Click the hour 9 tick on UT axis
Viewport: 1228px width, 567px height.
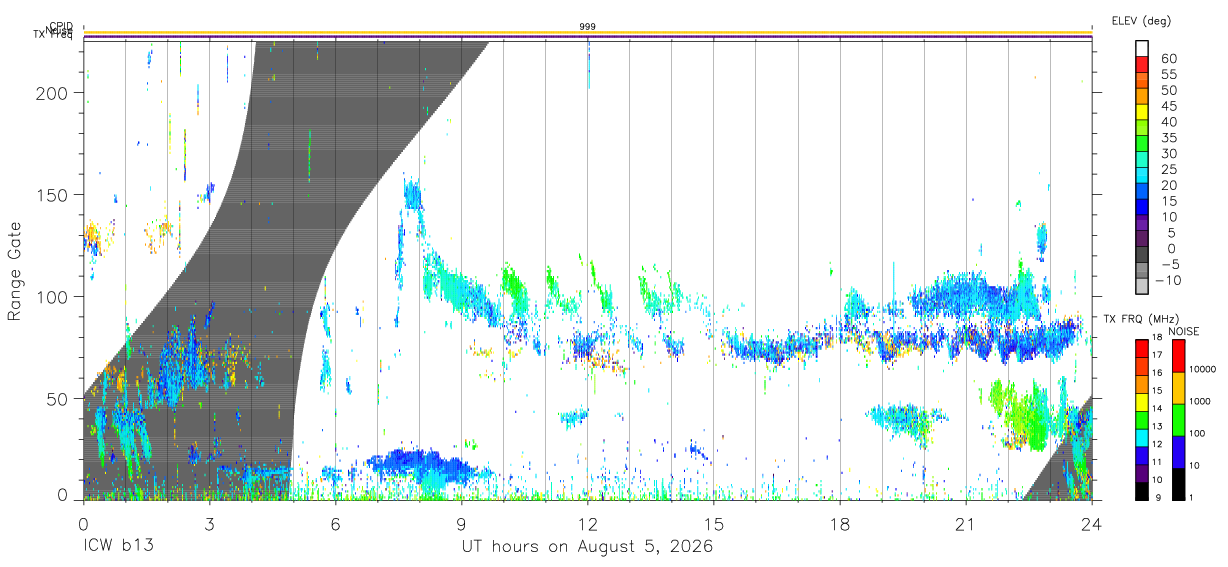(461, 524)
